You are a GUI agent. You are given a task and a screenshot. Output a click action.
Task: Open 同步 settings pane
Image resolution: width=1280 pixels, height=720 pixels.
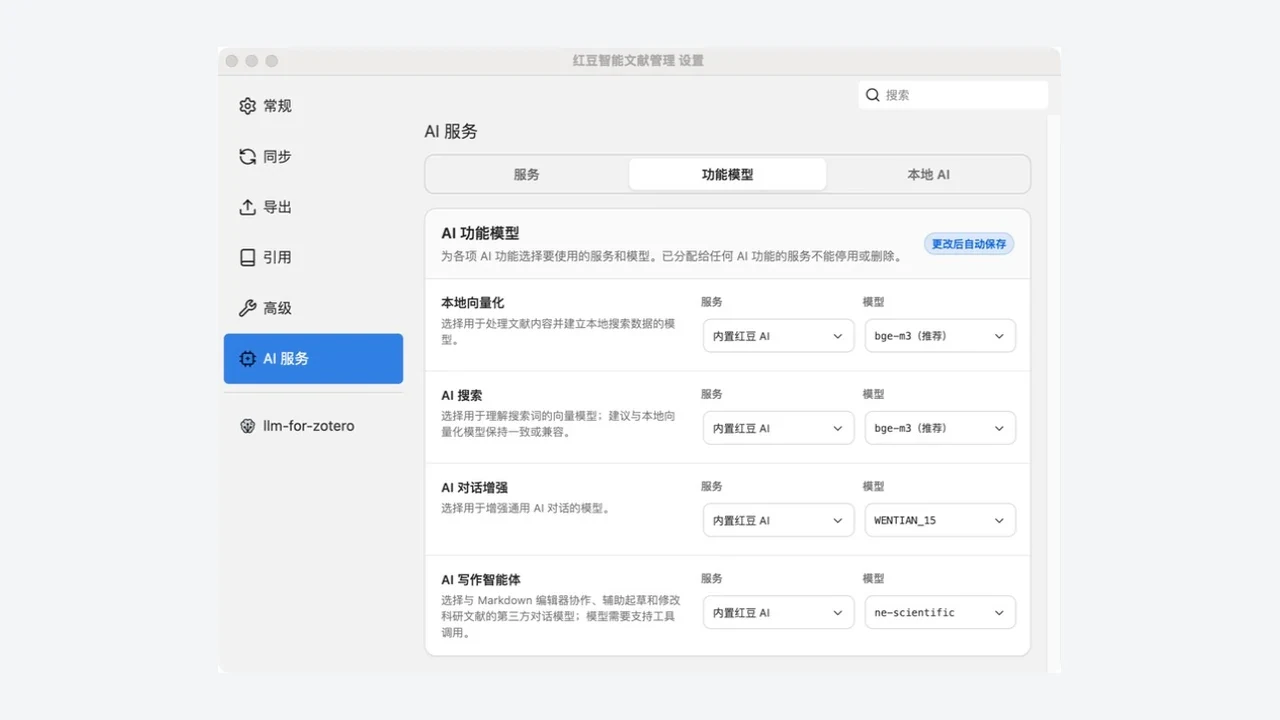313,157
